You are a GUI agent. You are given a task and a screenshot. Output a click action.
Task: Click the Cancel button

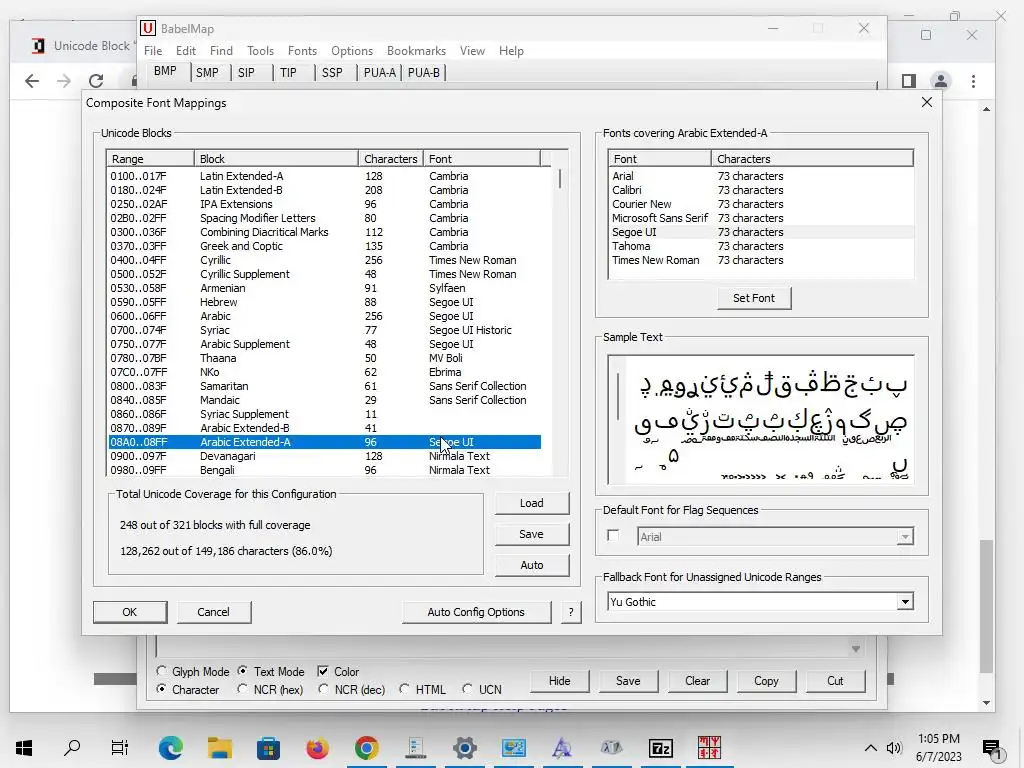[x=213, y=612]
